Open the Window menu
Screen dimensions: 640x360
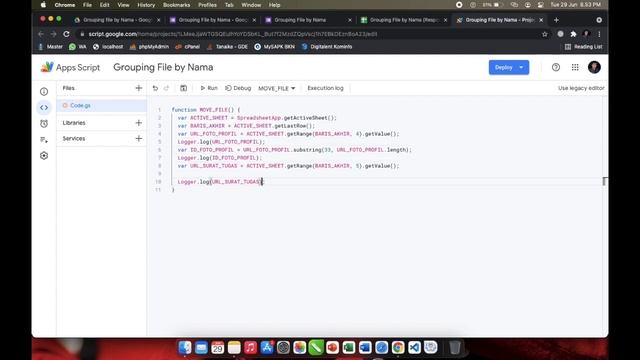tap(251, 5)
